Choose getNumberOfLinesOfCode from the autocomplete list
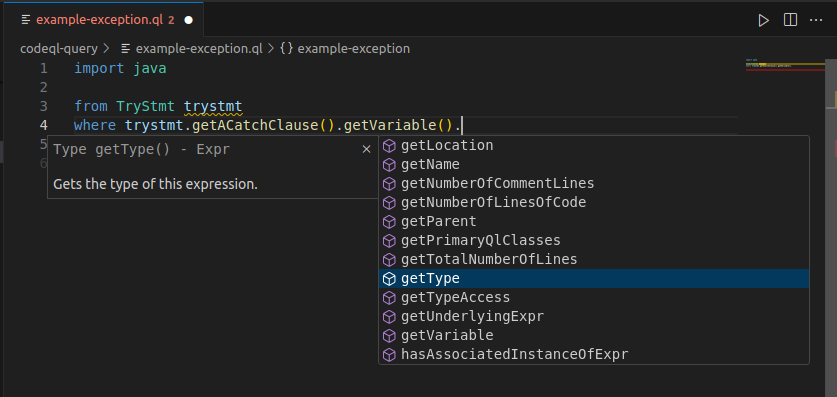Image resolution: width=837 pixels, height=397 pixels. click(594, 202)
